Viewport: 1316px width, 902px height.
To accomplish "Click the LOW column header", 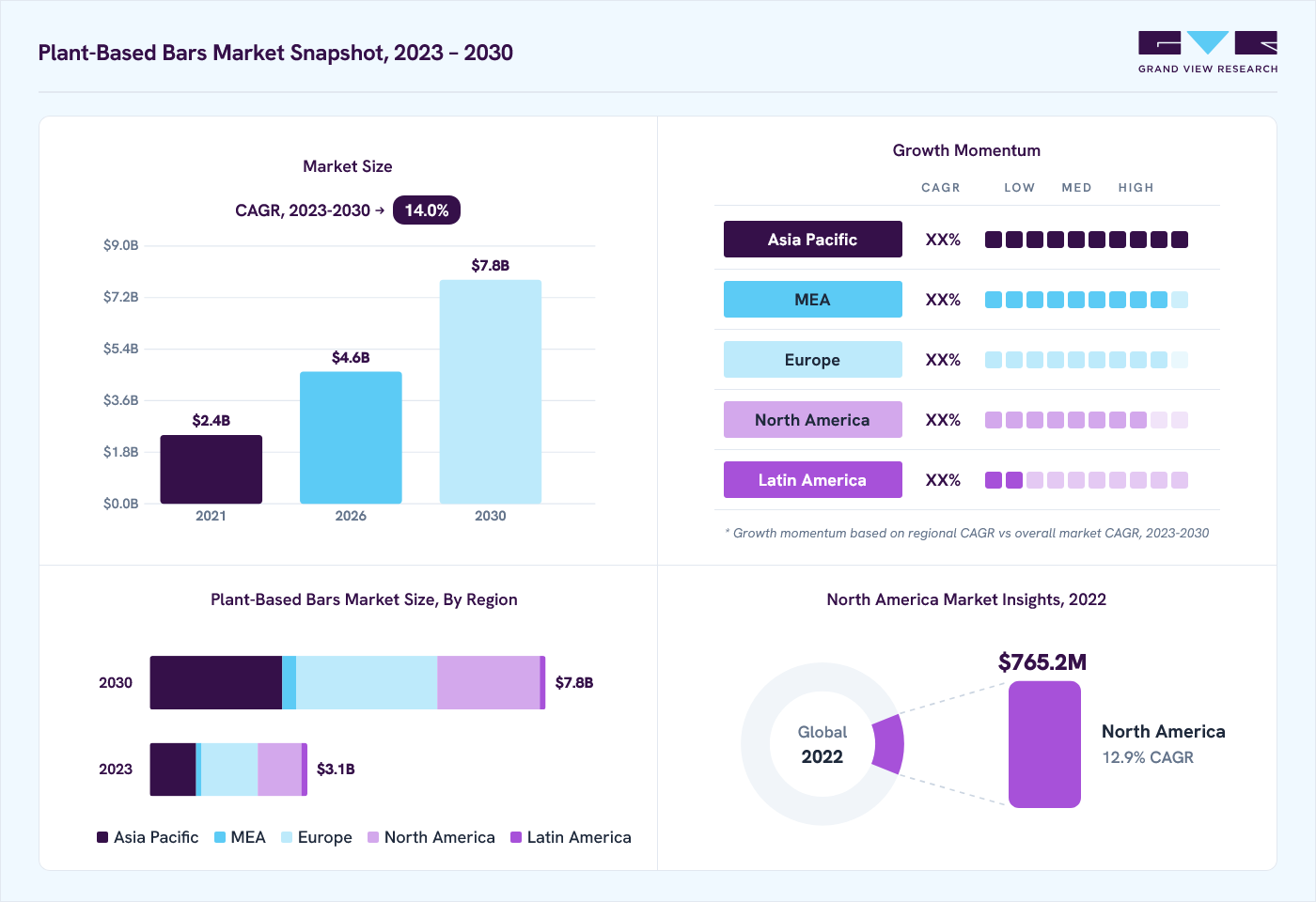I will click(x=1019, y=188).
